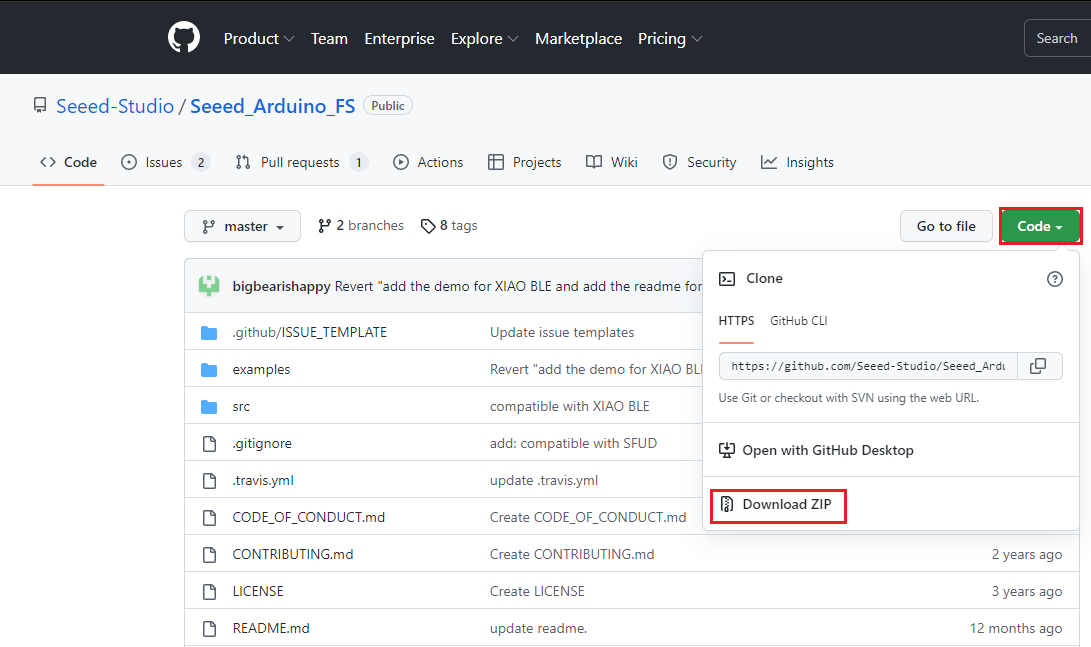Open the Seeed_Arduino_FS repository link
The width and height of the screenshot is (1091, 647).
click(273, 106)
